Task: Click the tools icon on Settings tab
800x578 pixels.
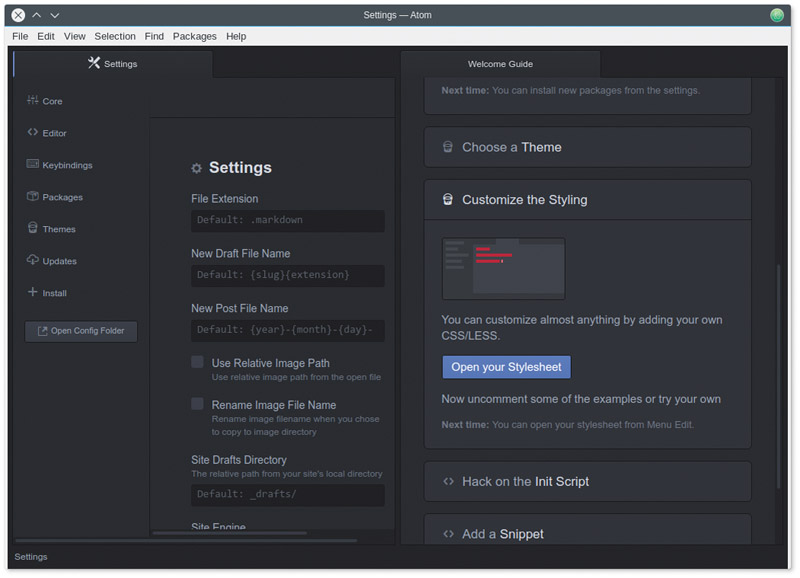Action: tap(94, 63)
